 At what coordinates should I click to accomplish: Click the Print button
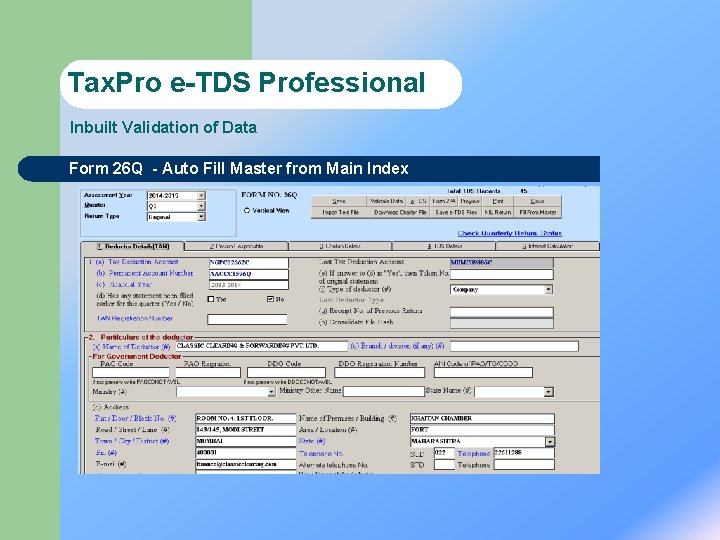[498, 201]
